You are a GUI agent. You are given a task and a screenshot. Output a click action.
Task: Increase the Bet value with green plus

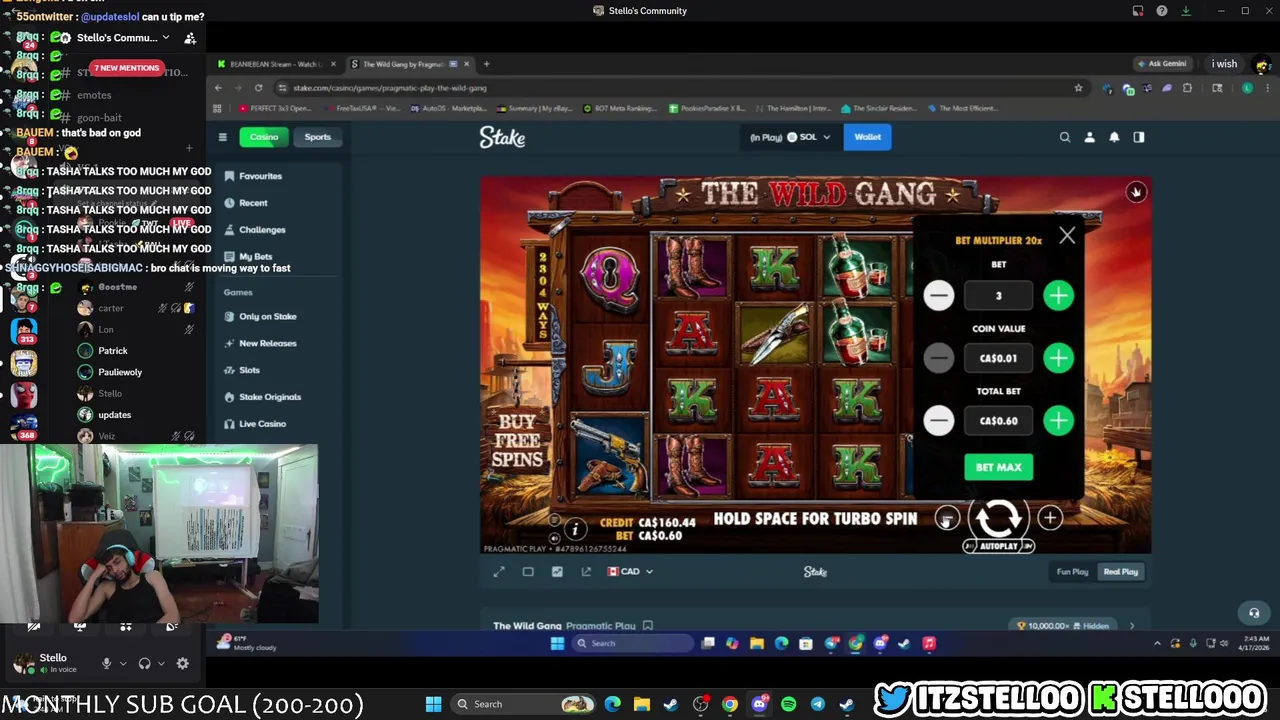coord(1058,295)
